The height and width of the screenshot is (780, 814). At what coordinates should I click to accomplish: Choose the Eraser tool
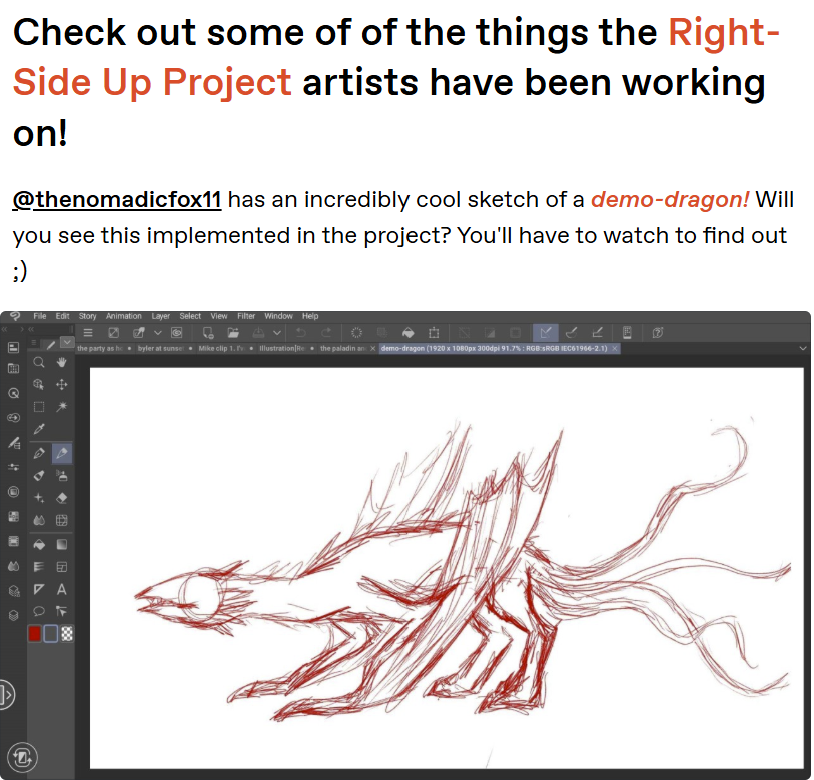(61, 497)
